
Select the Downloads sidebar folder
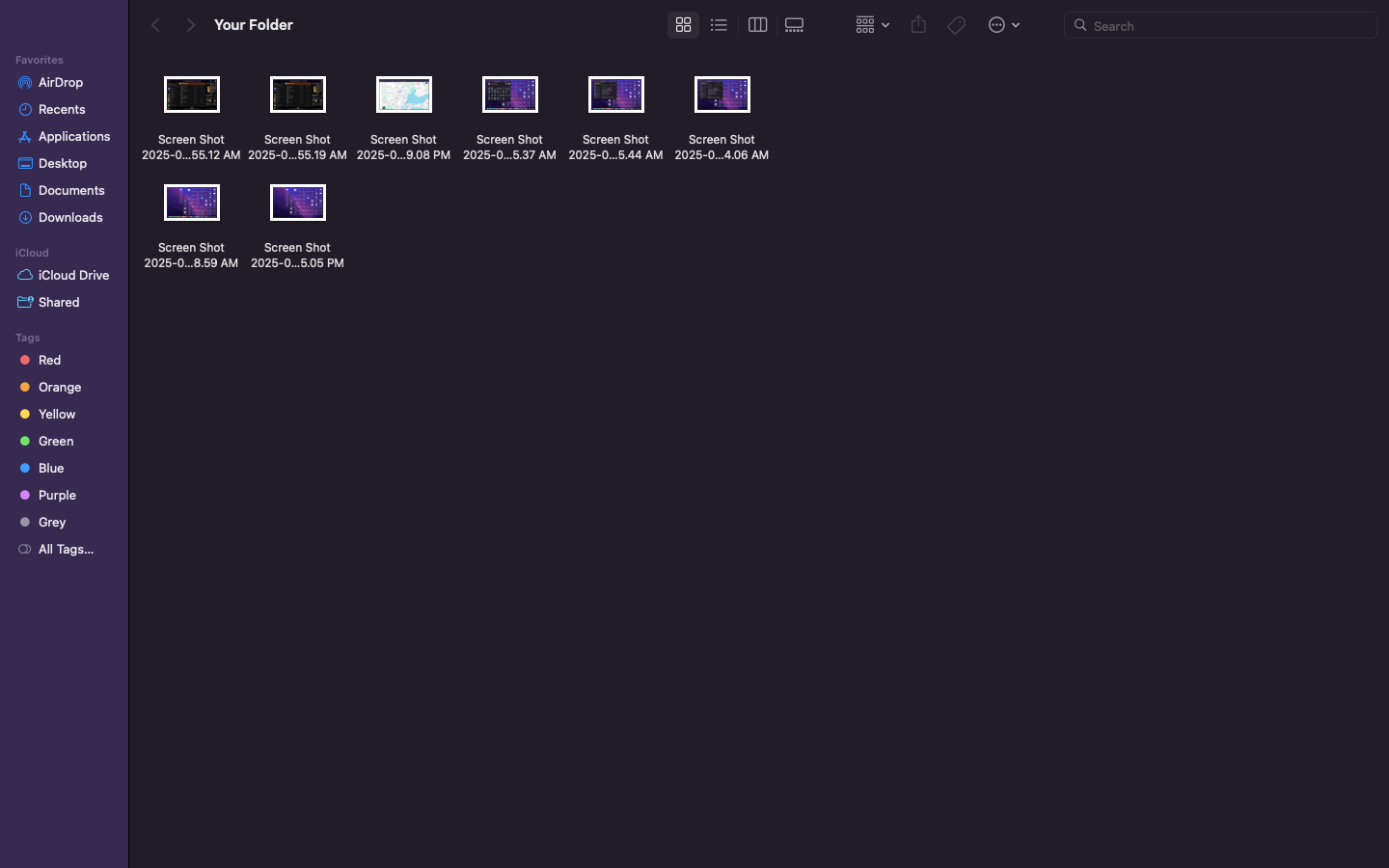click(69, 218)
